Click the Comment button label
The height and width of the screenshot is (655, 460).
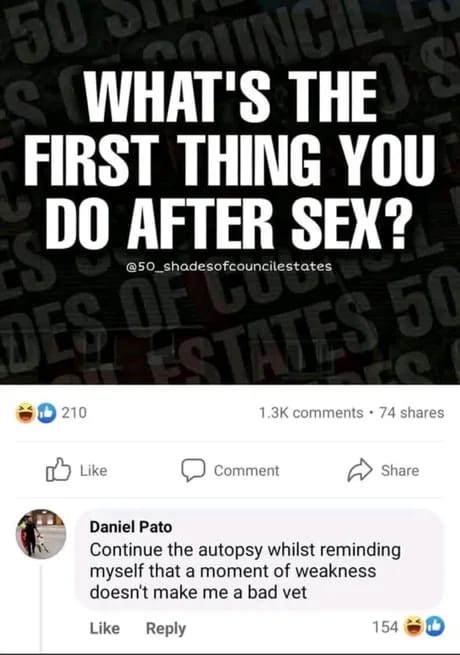[x=247, y=470]
